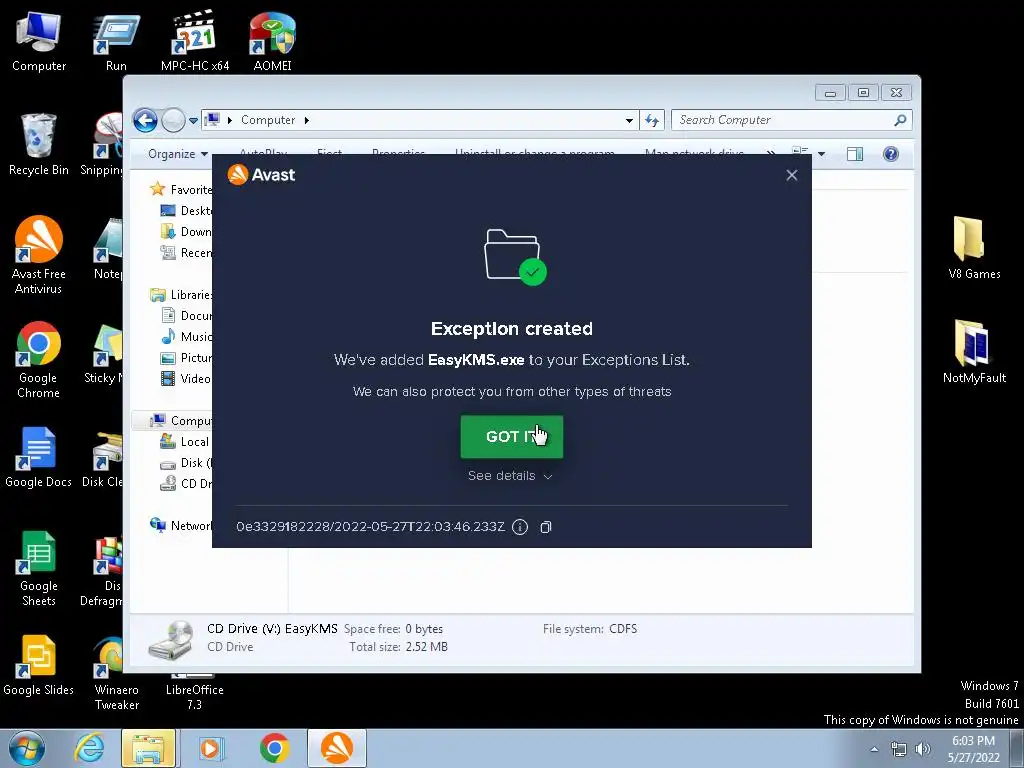
Task: Close the Avast dialog with X
Action: [792, 175]
